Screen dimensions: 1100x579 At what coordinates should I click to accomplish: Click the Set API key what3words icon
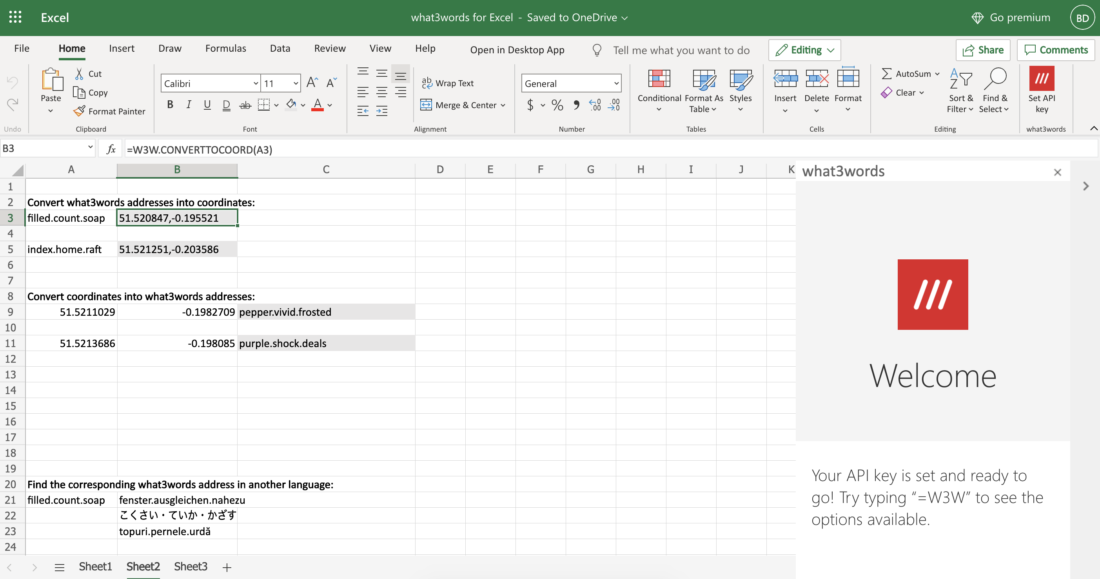click(1042, 79)
